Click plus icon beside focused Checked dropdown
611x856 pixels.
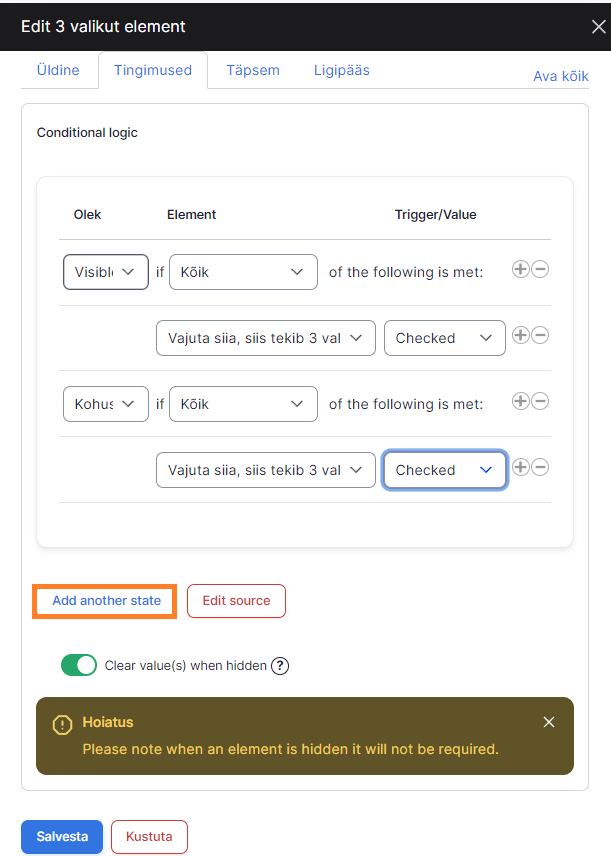coord(520,467)
